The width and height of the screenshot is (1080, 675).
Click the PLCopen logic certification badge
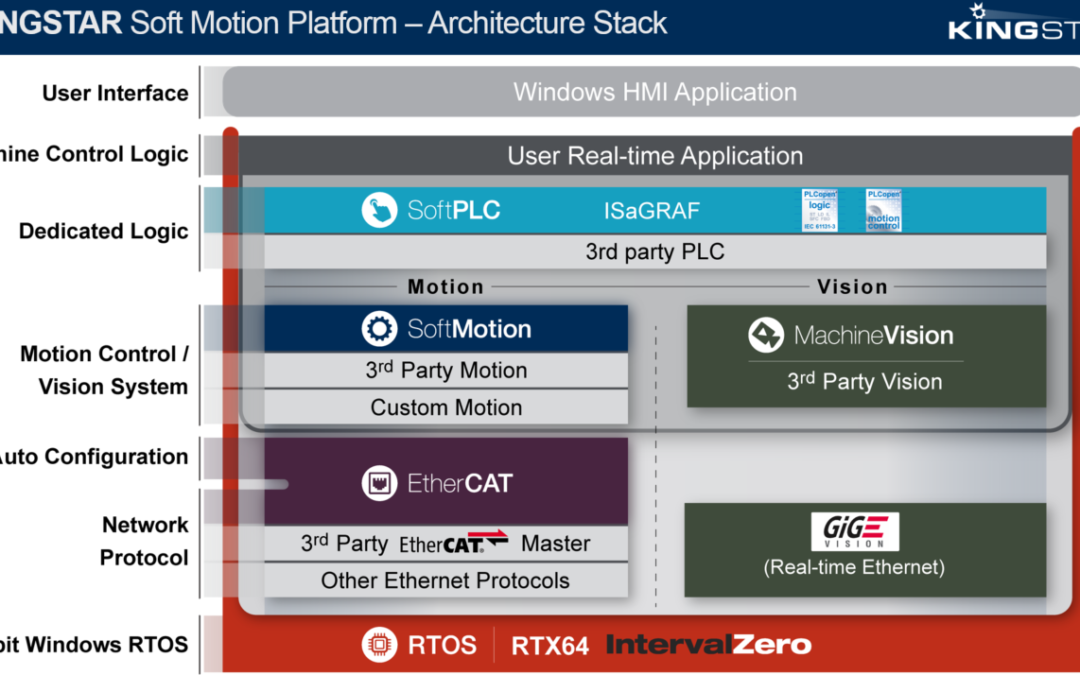pos(820,210)
